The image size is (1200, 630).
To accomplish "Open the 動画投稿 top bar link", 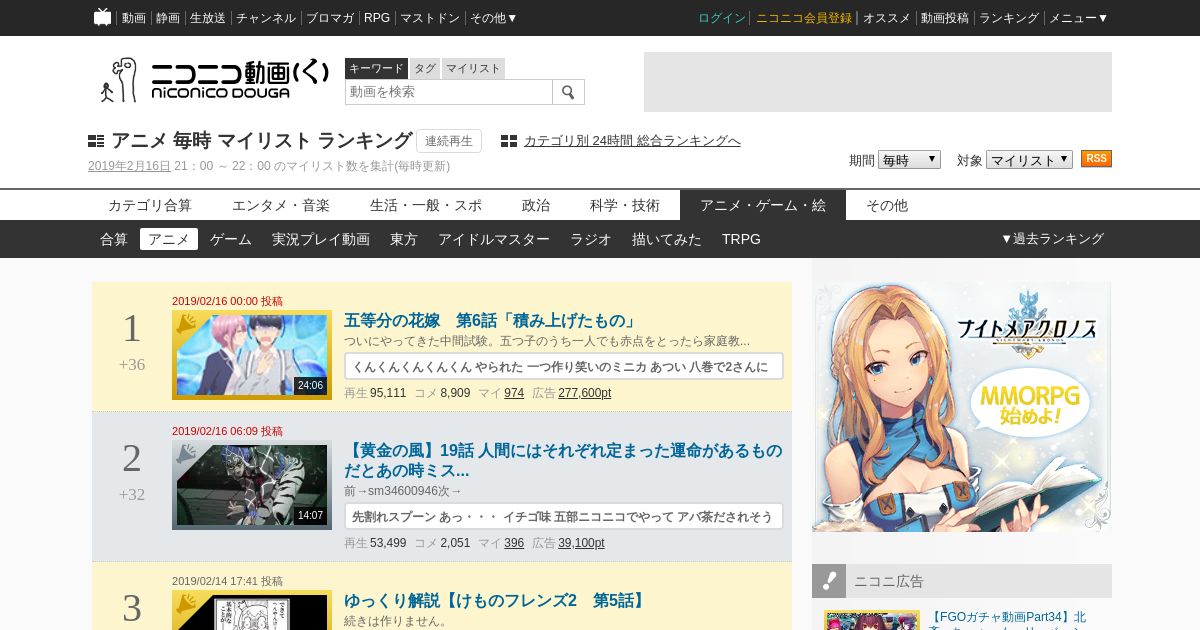I will tap(945, 18).
